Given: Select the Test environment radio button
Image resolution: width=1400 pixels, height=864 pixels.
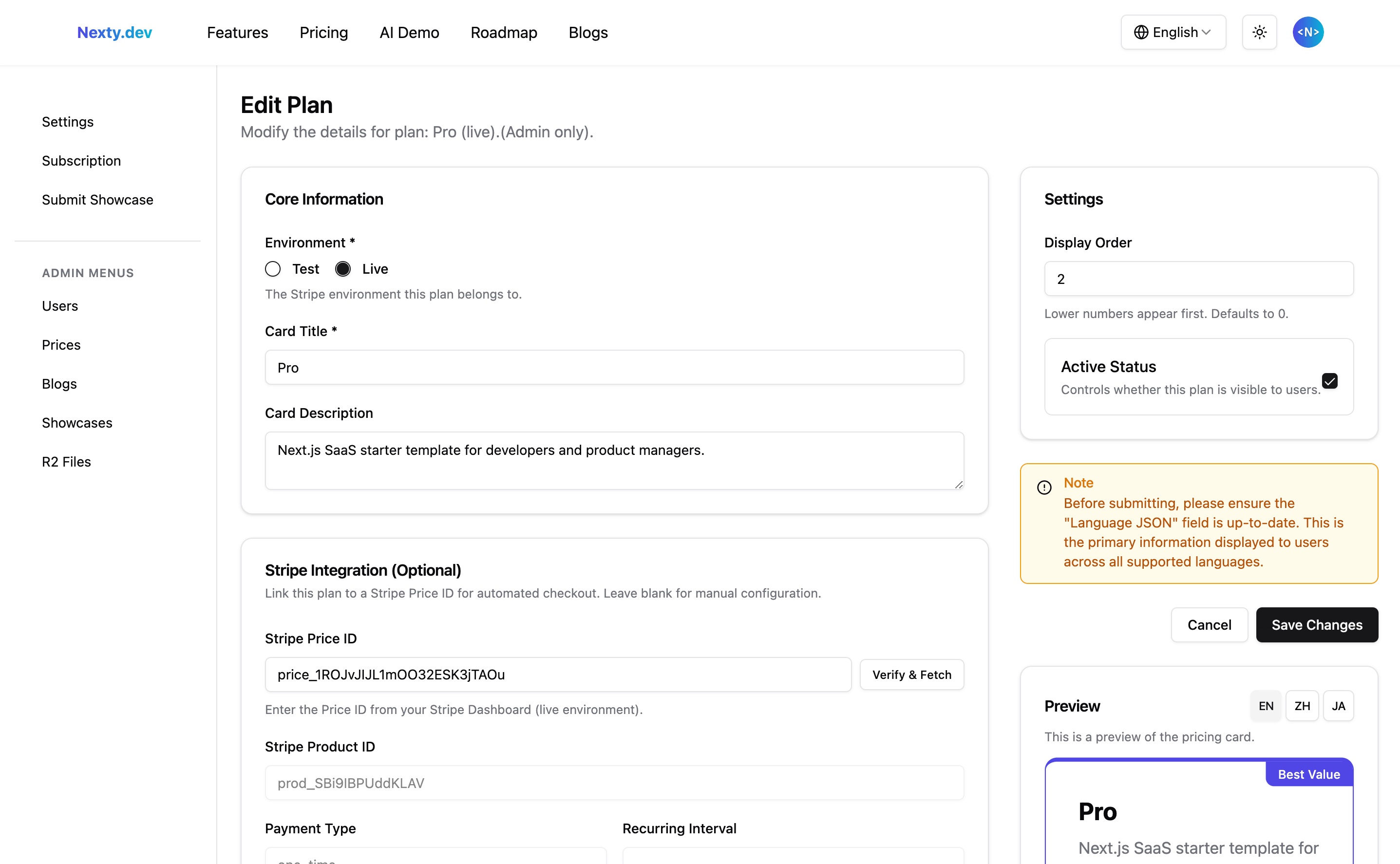Looking at the screenshot, I should (x=273, y=269).
